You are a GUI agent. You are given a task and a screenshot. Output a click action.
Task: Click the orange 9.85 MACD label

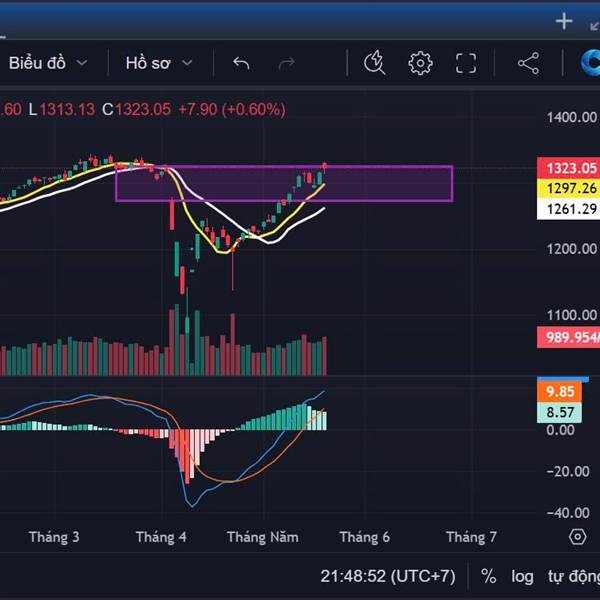(559, 391)
